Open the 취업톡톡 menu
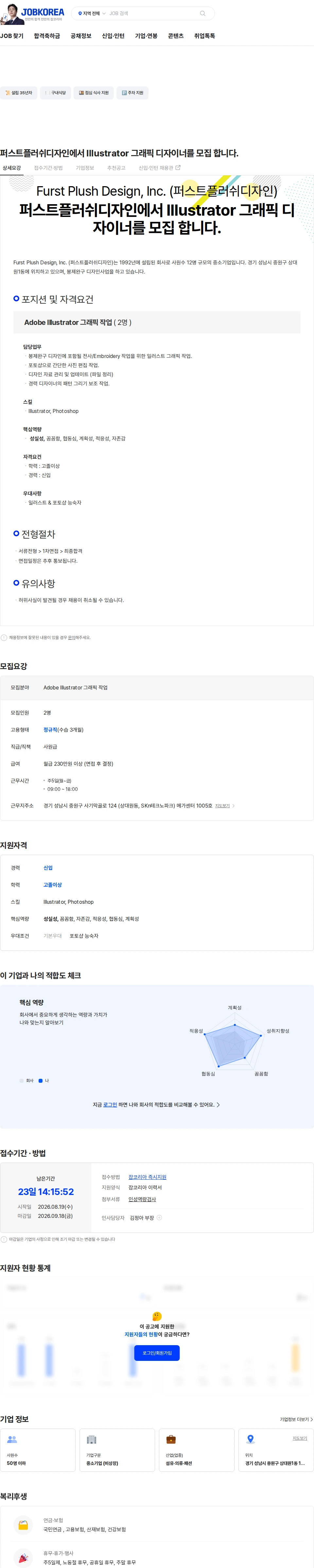This screenshot has height=1568, width=314. [x=204, y=36]
